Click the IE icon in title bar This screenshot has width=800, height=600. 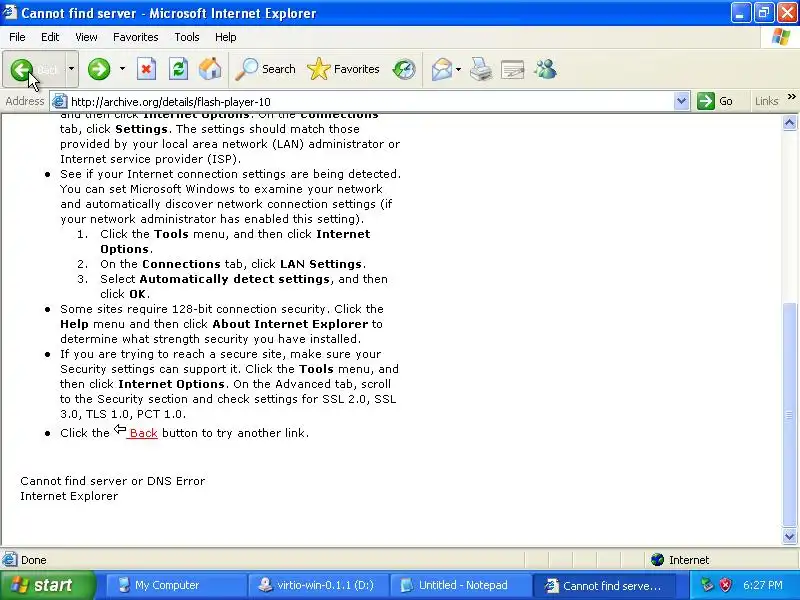point(10,12)
